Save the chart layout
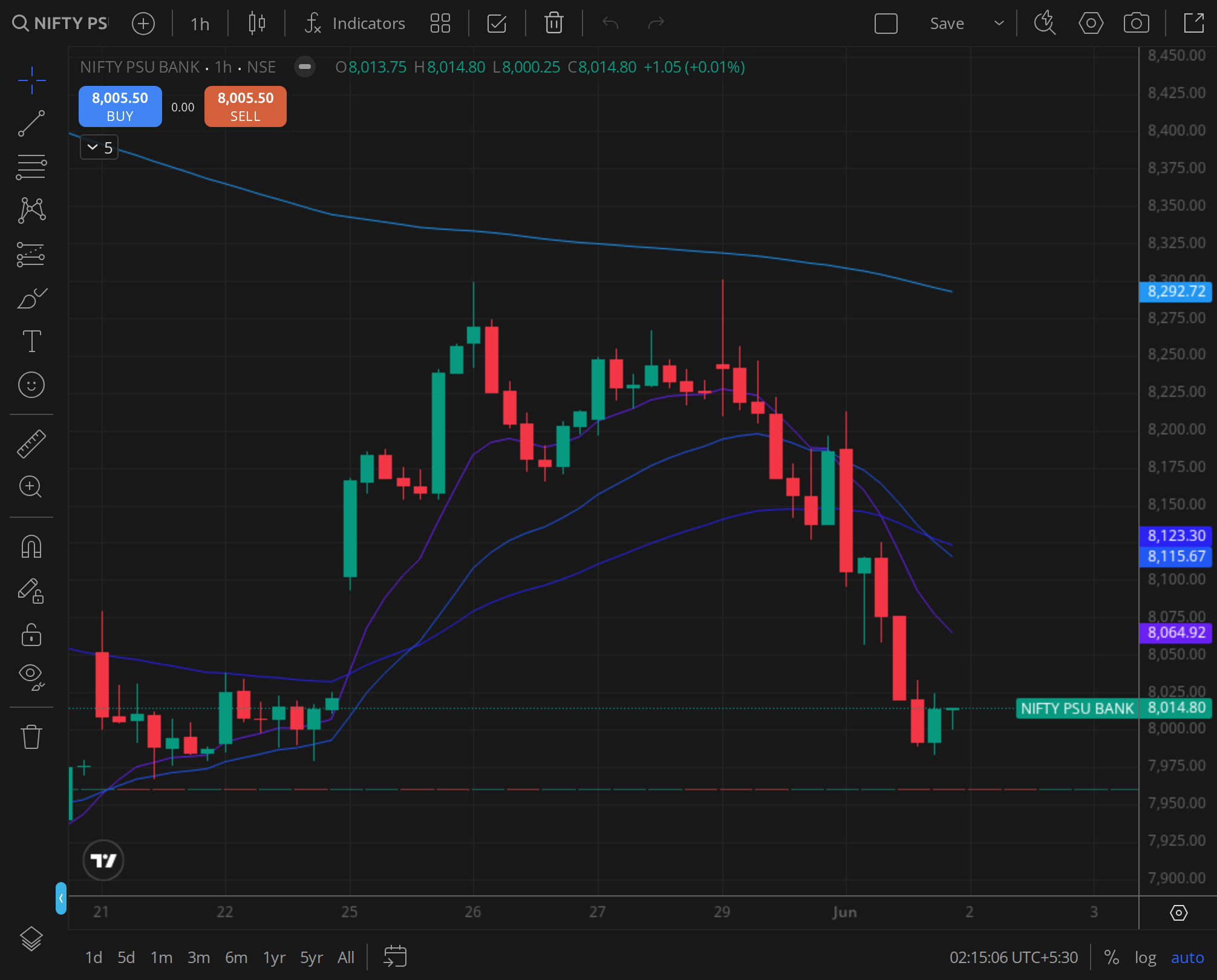The height and width of the screenshot is (980, 1217). pos(947,24)
